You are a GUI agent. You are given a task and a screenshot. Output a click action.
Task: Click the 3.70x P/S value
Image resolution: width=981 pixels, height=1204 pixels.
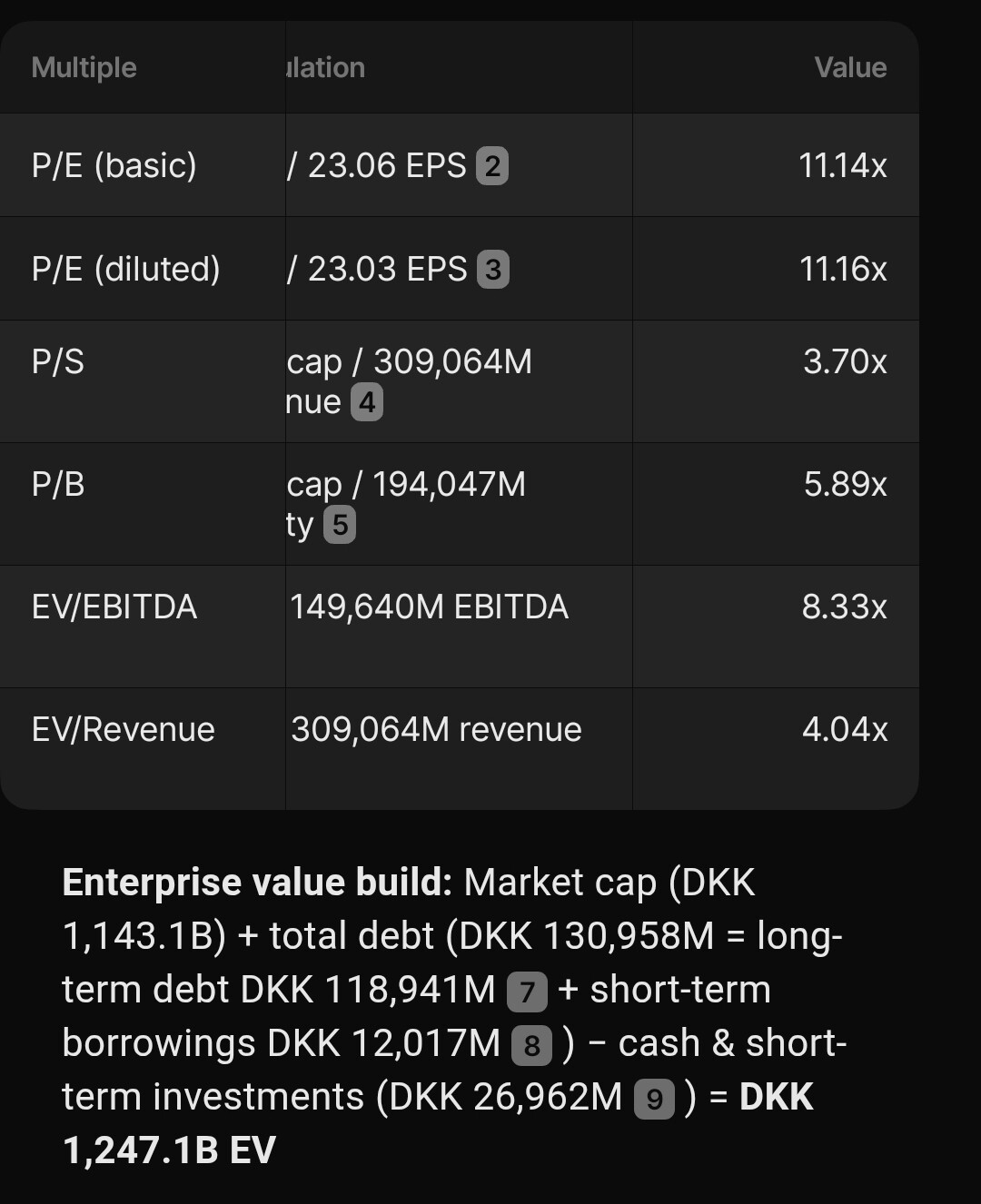845,361
